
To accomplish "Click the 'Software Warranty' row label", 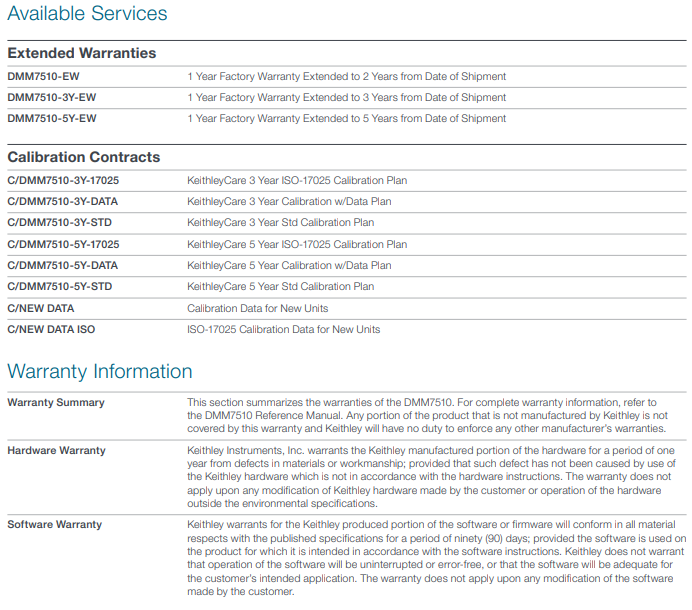I will tap(55, 524).
